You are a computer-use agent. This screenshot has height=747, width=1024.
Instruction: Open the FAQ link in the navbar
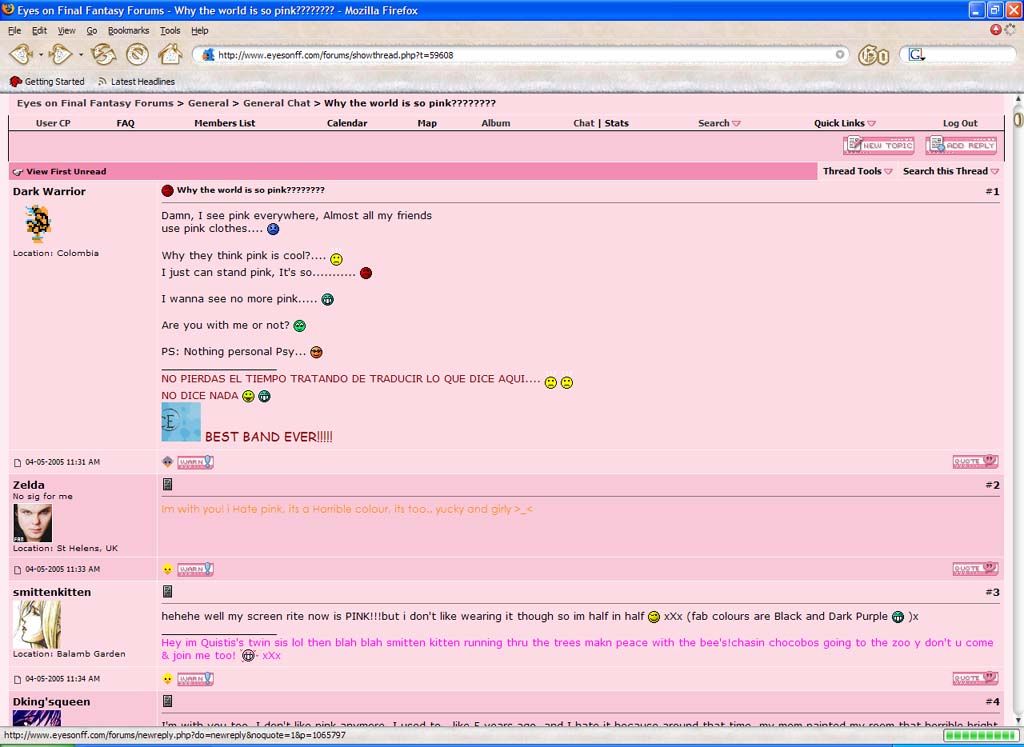pos(125,123)
